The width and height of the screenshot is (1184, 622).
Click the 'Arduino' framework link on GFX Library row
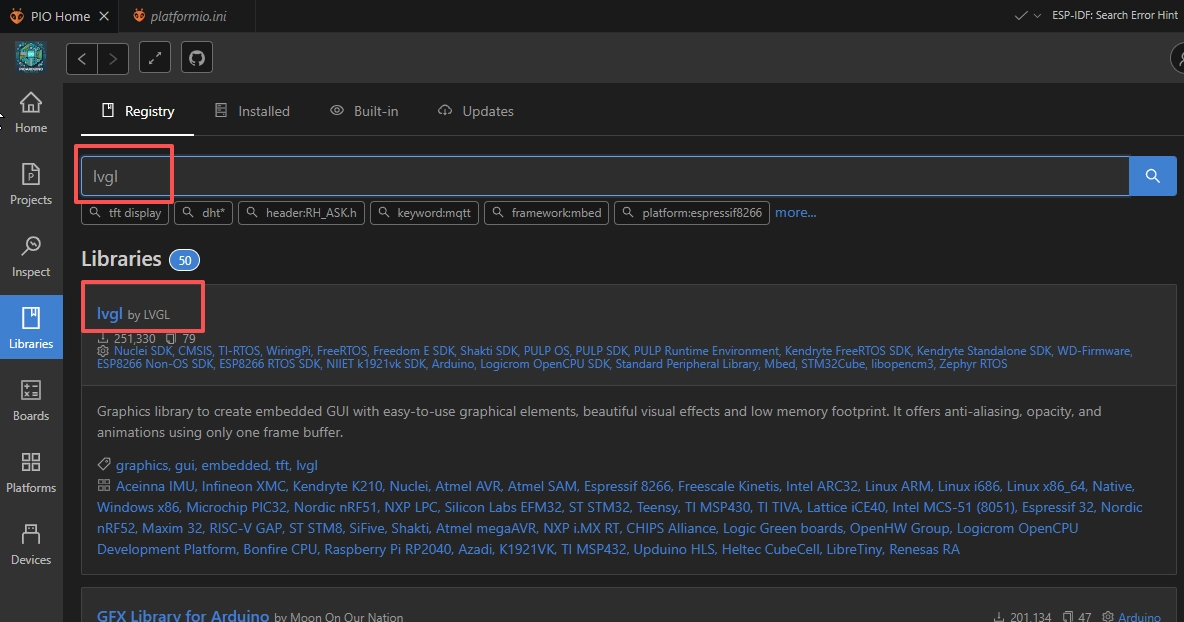pyautogui.click(x=1139, y=617)
